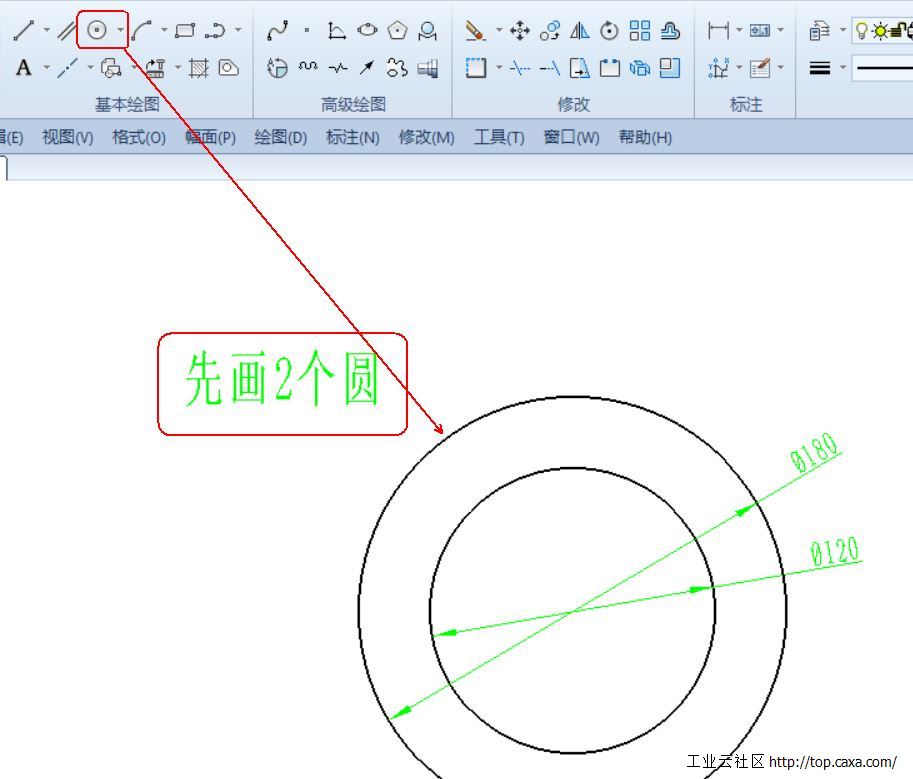The width and height of the screenshot is (913, 779).
Task: Select the Centerline tool
Action: click(x=68, y=68)
